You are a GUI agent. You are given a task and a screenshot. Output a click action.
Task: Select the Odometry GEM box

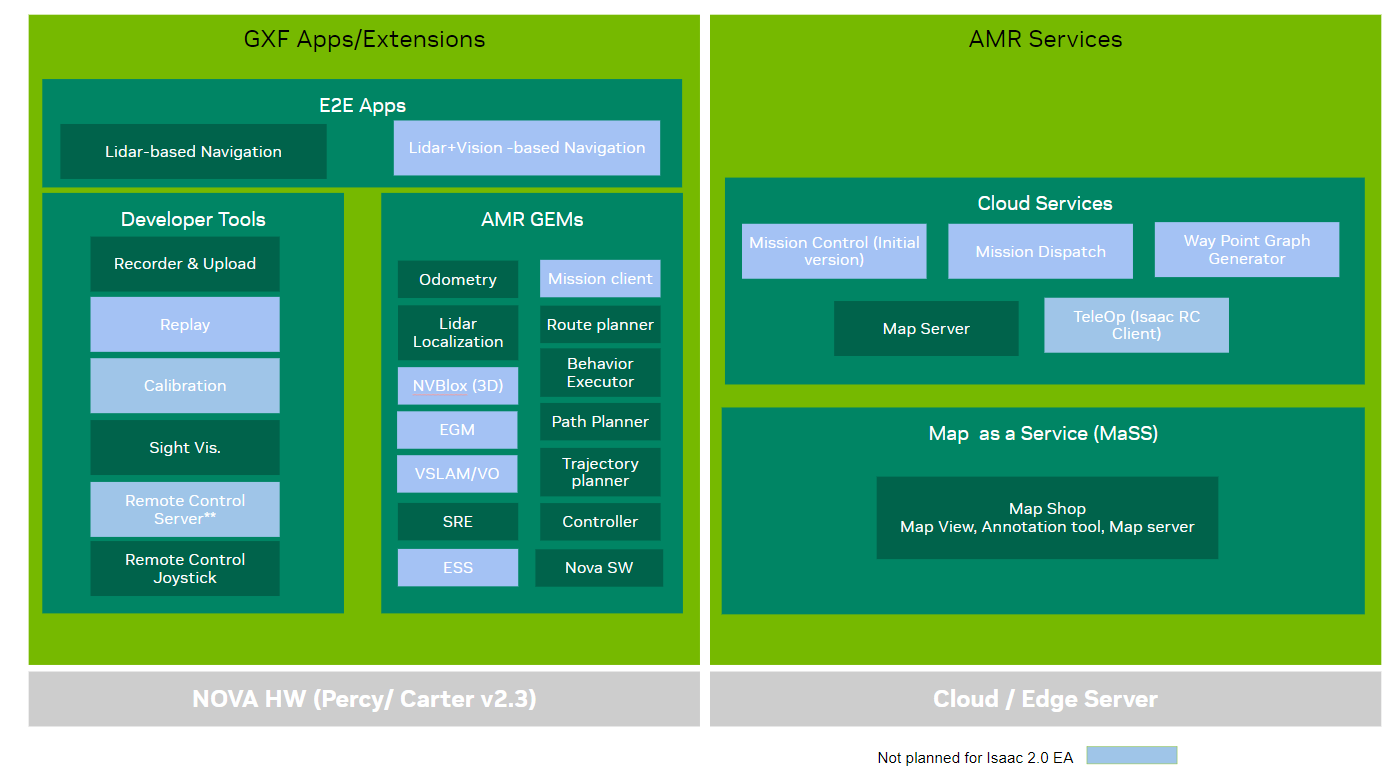[458, 280]
